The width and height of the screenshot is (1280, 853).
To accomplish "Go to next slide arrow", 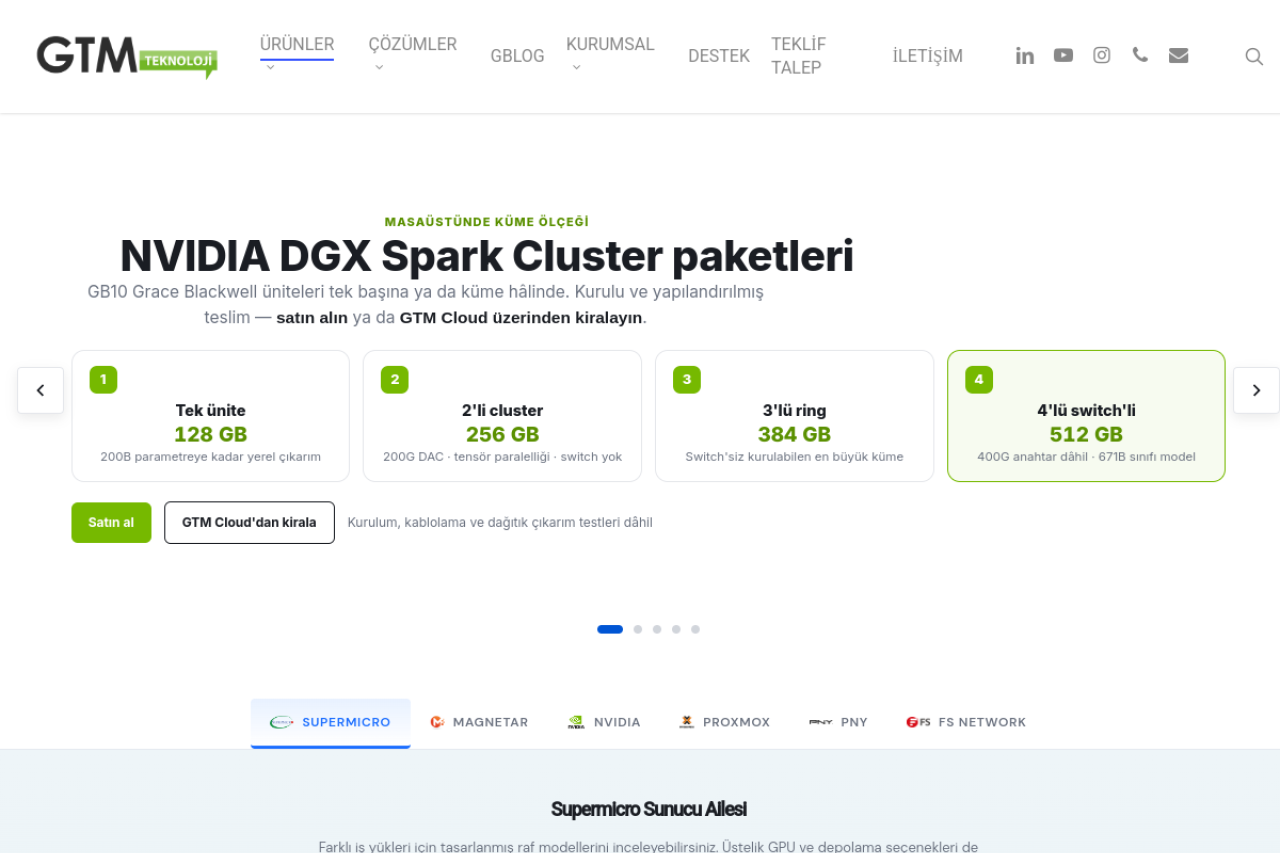I will pyautogui.click(x=1256, y=390).
